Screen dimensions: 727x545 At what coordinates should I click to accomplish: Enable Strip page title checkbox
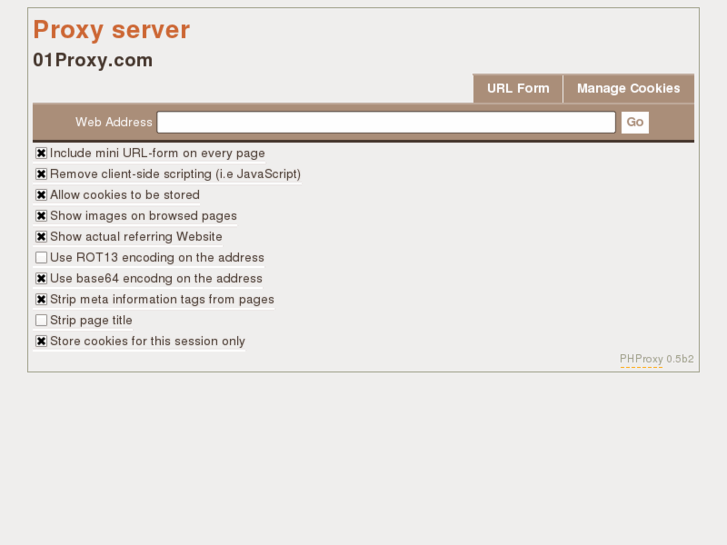(41, 320)
